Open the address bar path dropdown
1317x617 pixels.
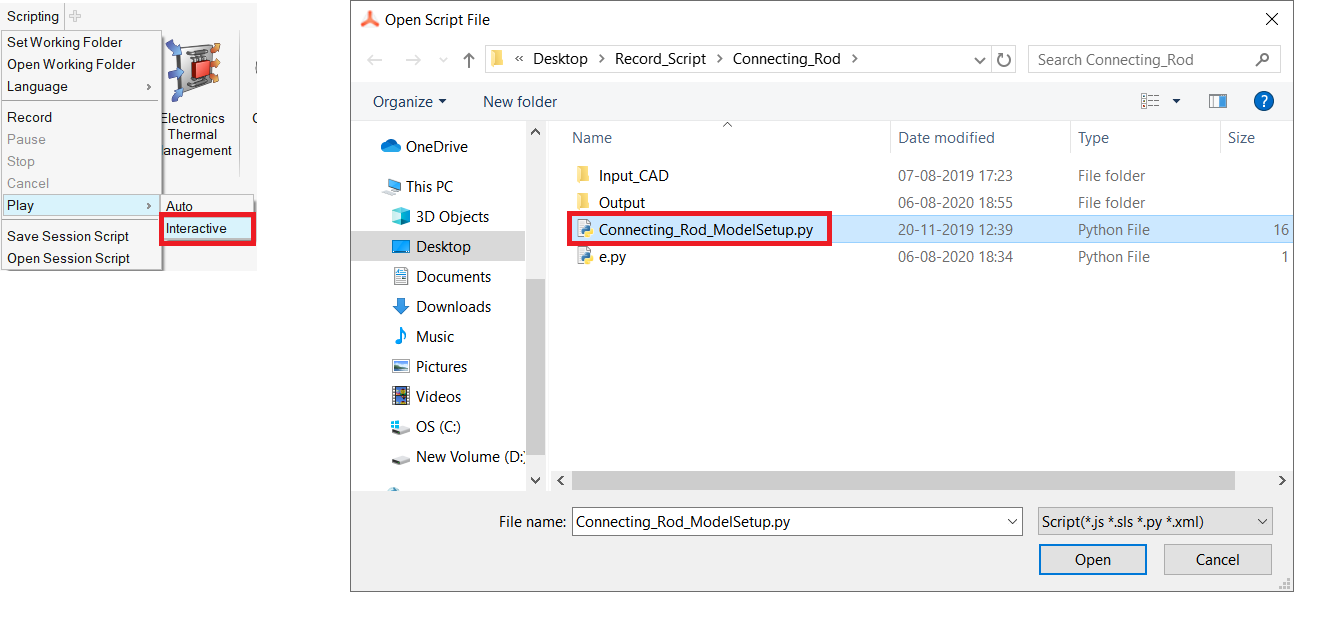pos(980,60)
